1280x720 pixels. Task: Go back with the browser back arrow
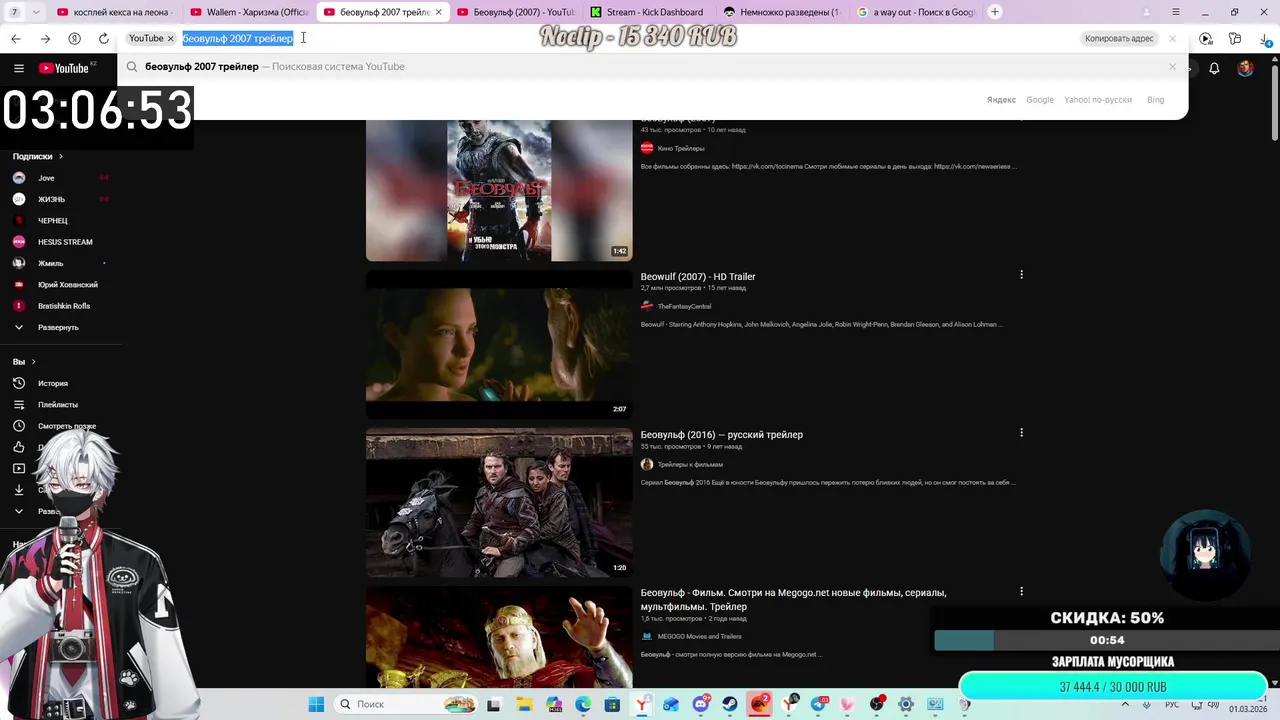coord(16,38)
